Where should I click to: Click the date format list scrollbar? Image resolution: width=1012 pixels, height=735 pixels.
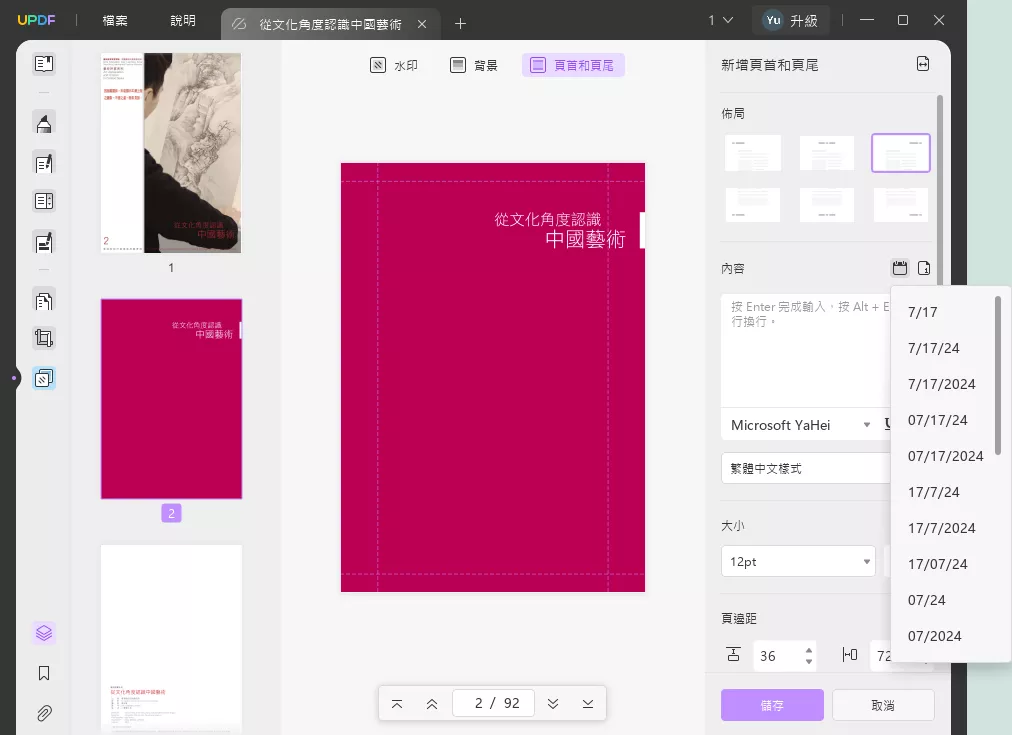click(998, 376)
